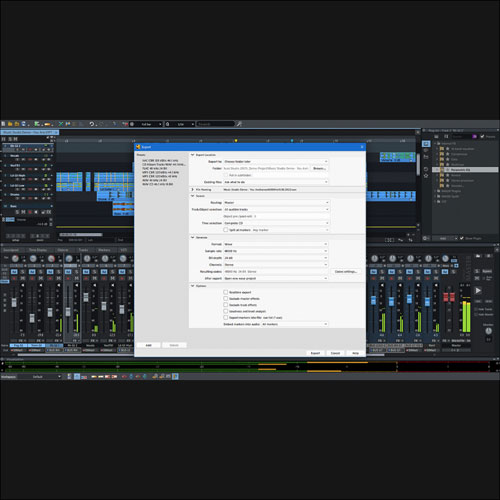Enable Split at markers checkbox
Viewport: 500px width, 500px height.
pos(226,230)
